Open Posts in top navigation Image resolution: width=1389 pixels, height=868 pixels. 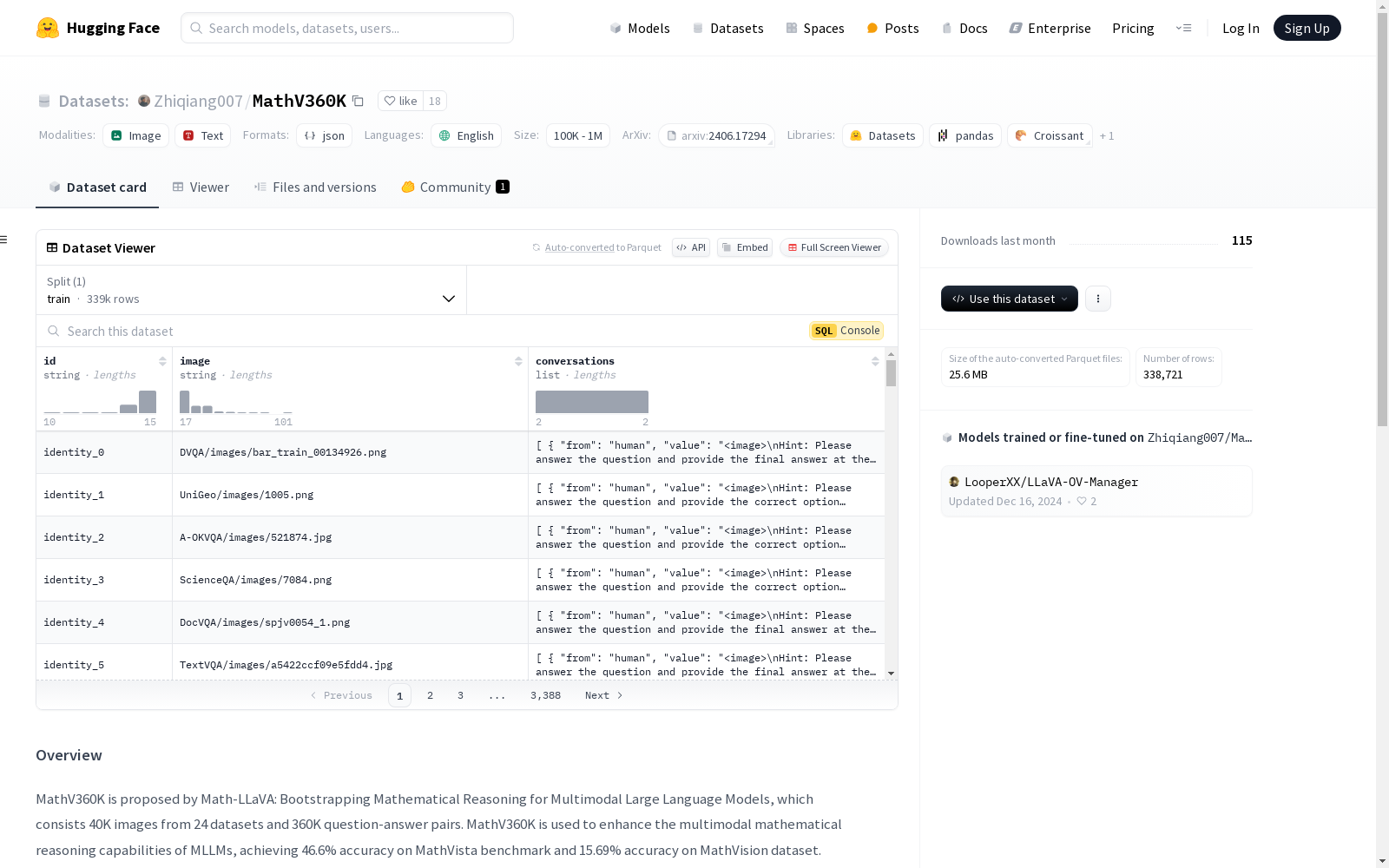click(x=892, y=28)
